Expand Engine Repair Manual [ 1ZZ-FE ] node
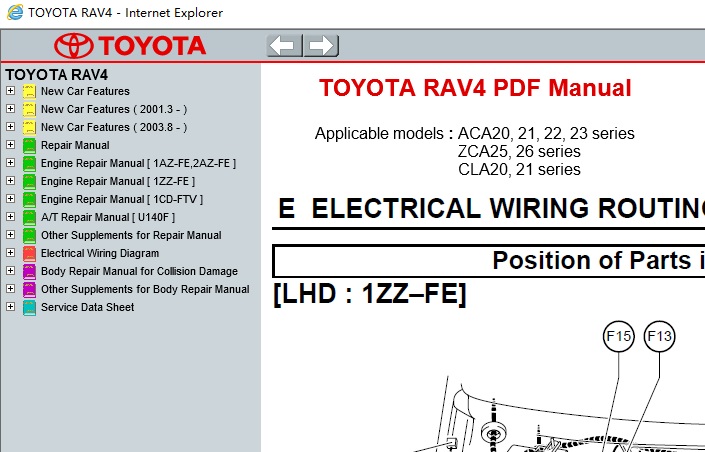This screenshot has width=705, height=452. click(x=10, y=181)
